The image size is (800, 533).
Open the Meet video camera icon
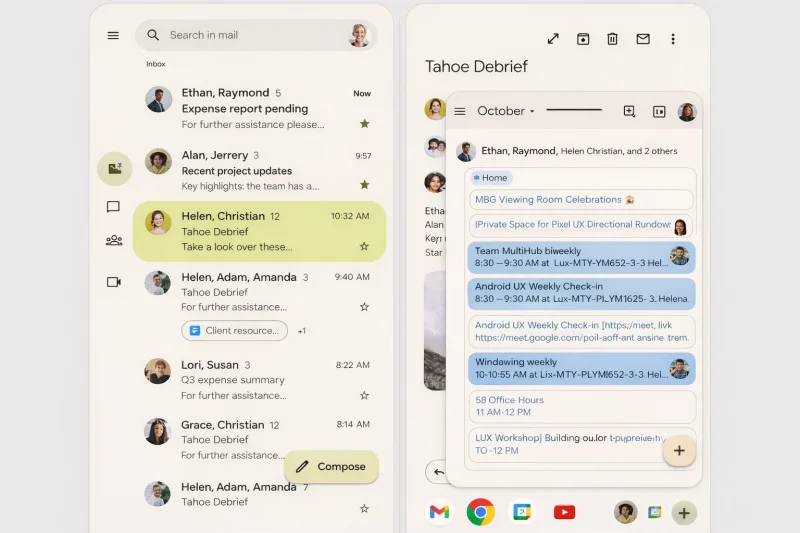(114, 282)
